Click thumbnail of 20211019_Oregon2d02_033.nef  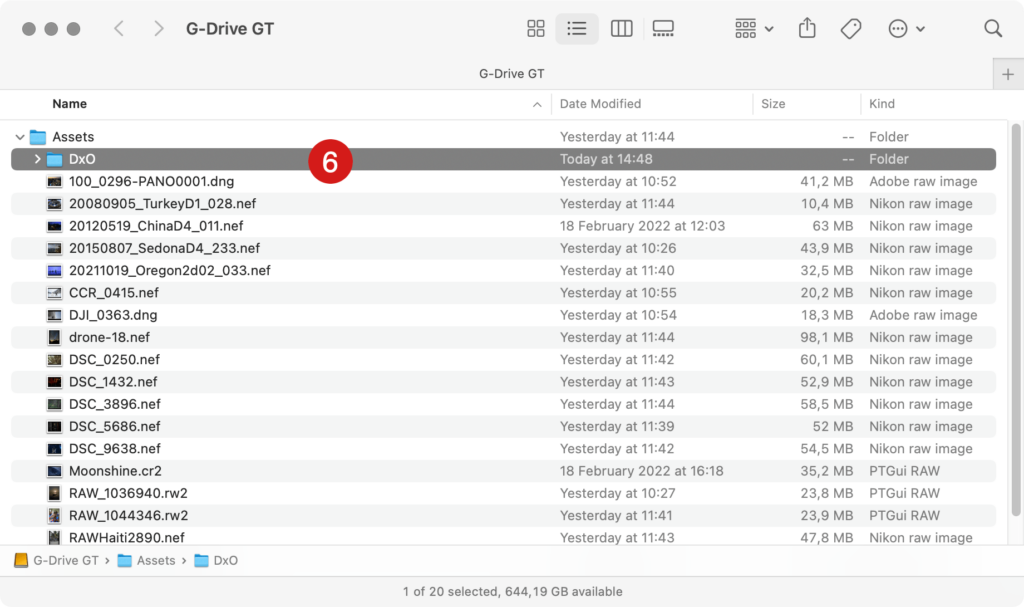54,271
